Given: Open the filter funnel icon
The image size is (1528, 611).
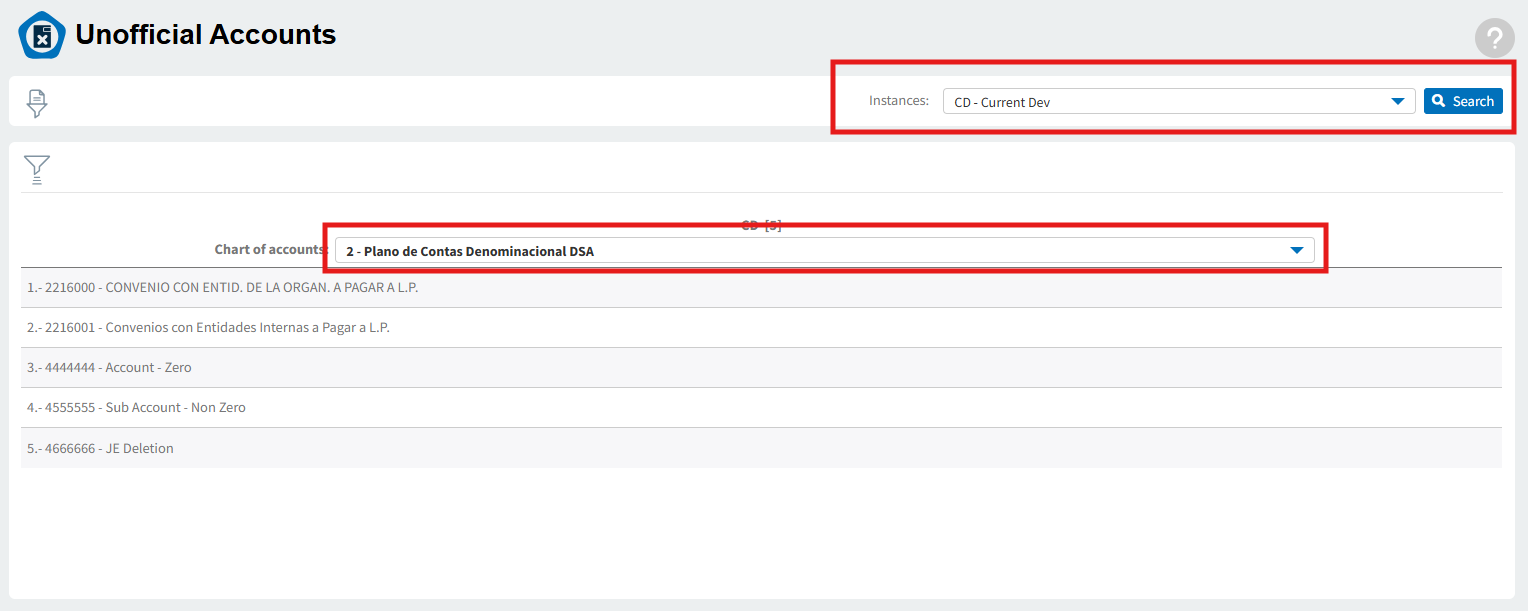Looking at the screenshot, I should coord(37,169).
